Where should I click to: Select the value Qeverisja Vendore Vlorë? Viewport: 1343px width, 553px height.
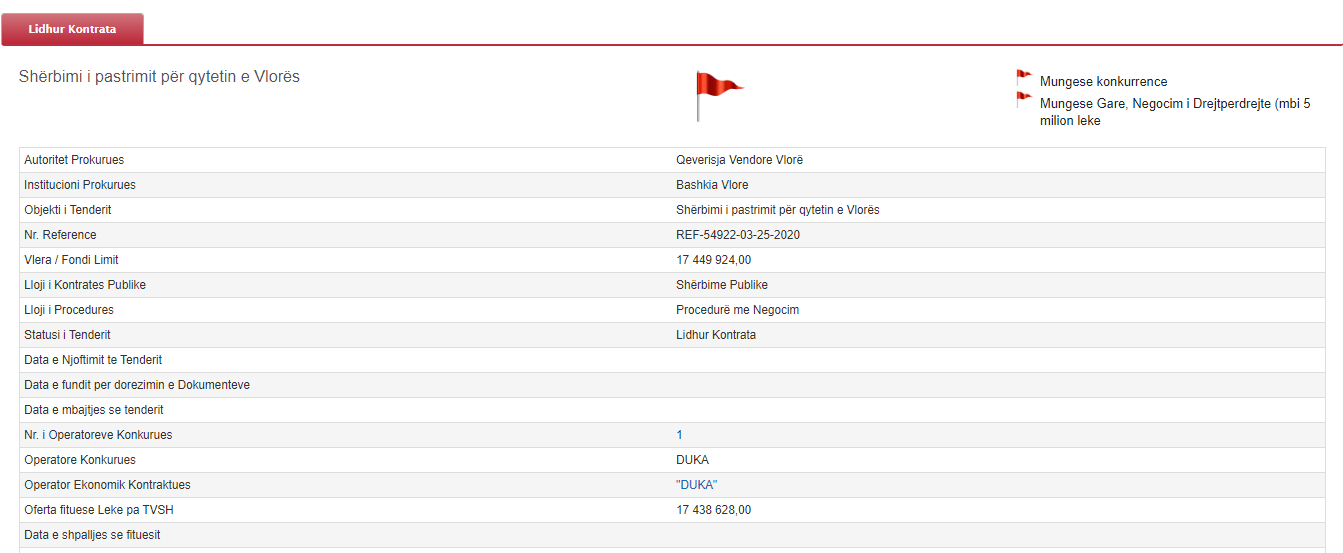point(739,160)
